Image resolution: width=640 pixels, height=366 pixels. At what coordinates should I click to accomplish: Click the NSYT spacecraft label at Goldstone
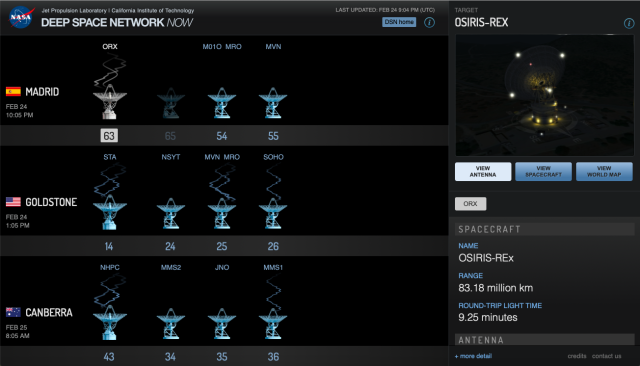(171, 157)
